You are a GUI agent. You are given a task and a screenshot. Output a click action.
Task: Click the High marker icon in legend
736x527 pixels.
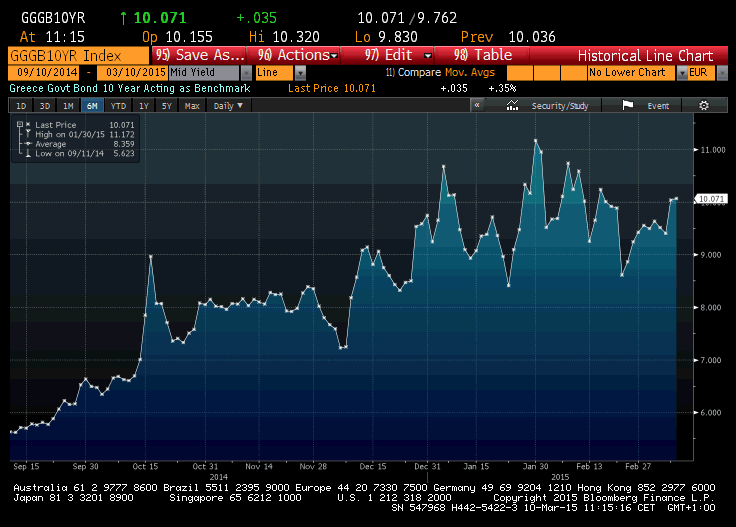pyautogui.click(x=28, y=134)
